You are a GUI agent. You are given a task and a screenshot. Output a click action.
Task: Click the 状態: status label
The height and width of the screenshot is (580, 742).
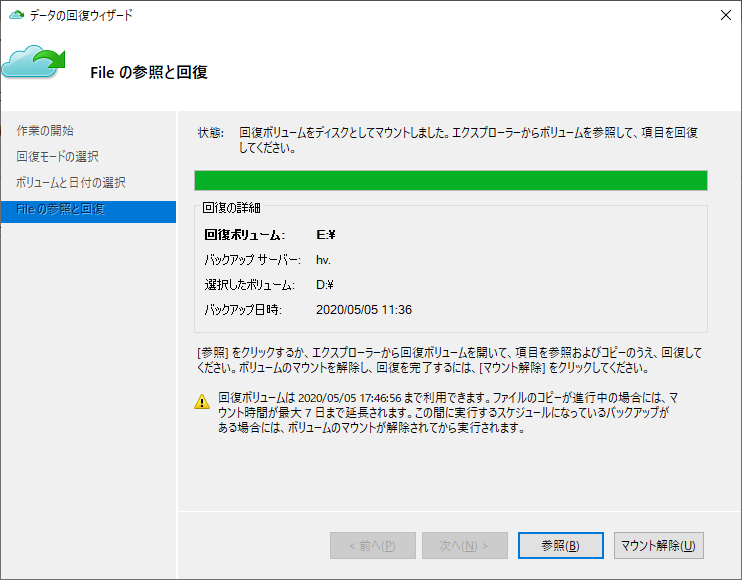click(x=211, y=133)
